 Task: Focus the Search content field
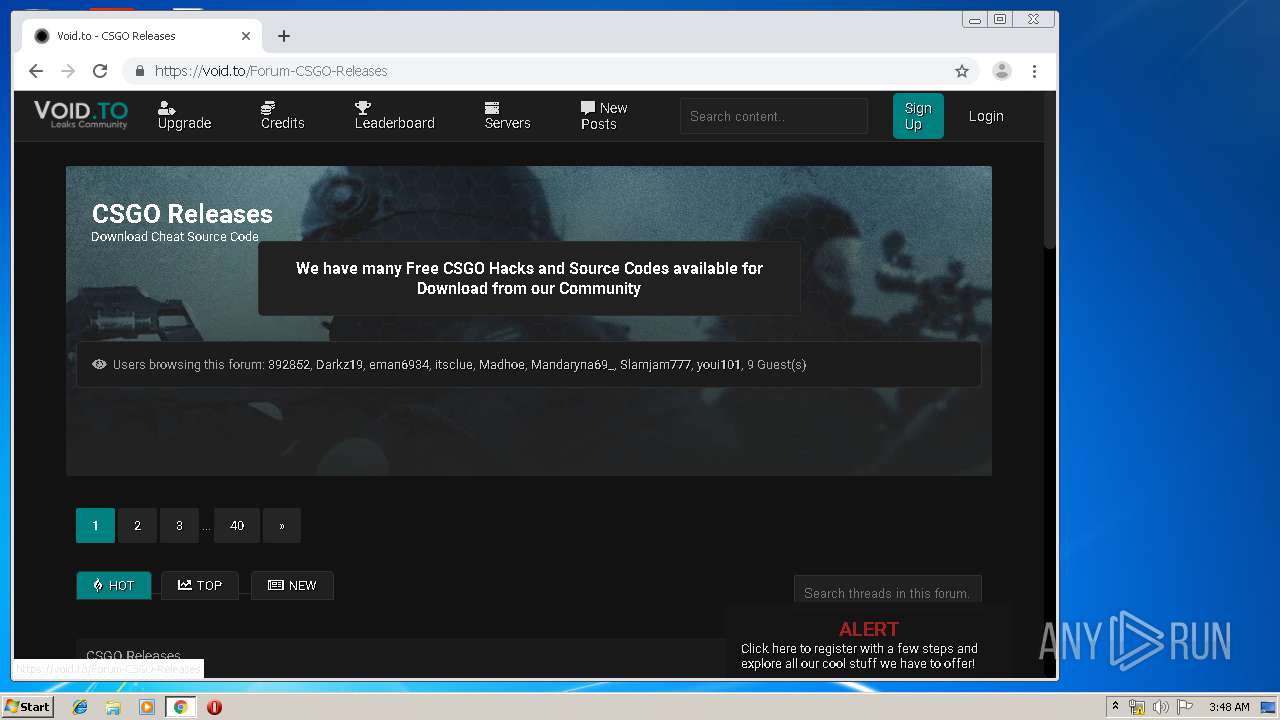[774, 116]
